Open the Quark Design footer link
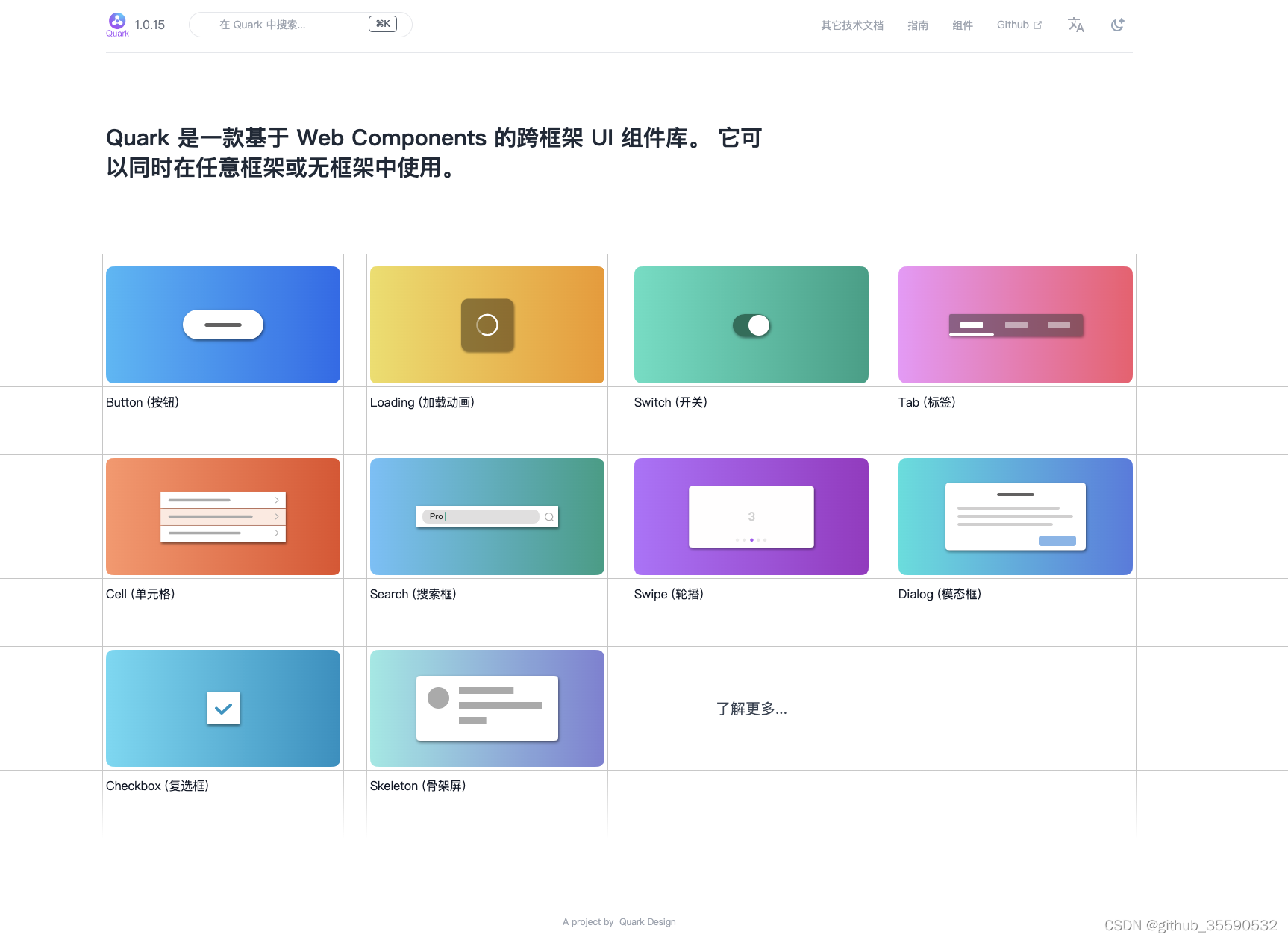Viewport: 1288px width, 940px height. 648,922
